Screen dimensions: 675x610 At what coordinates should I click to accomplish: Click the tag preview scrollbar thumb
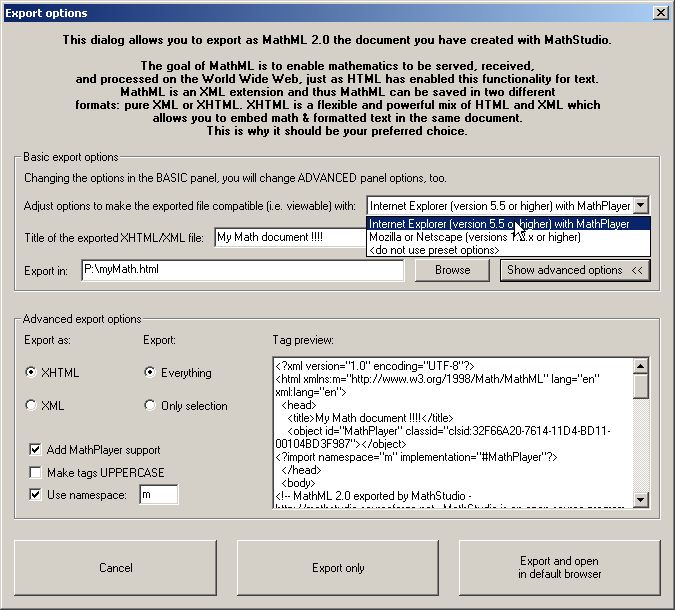coord(641,386)
